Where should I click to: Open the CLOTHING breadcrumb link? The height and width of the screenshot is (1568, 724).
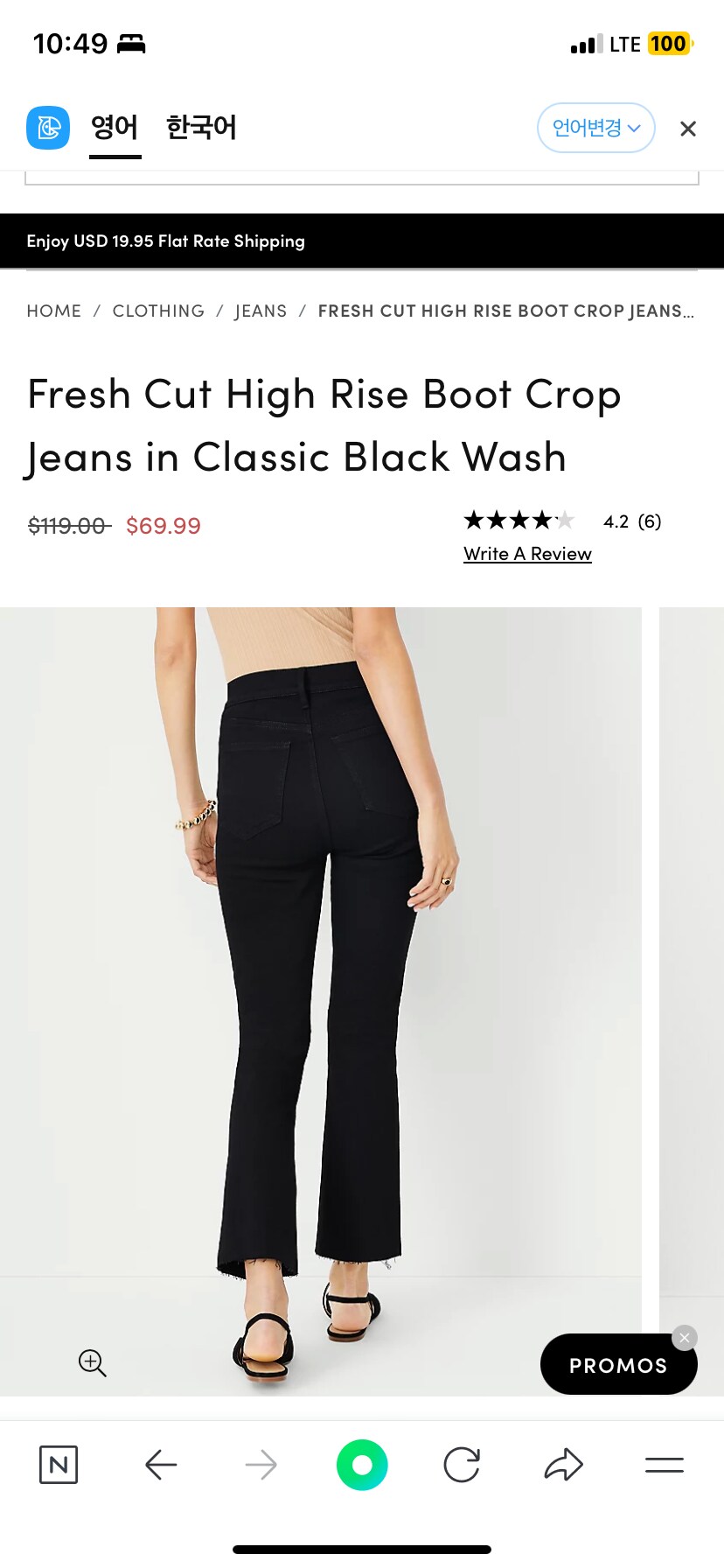[x=158, y=311]
